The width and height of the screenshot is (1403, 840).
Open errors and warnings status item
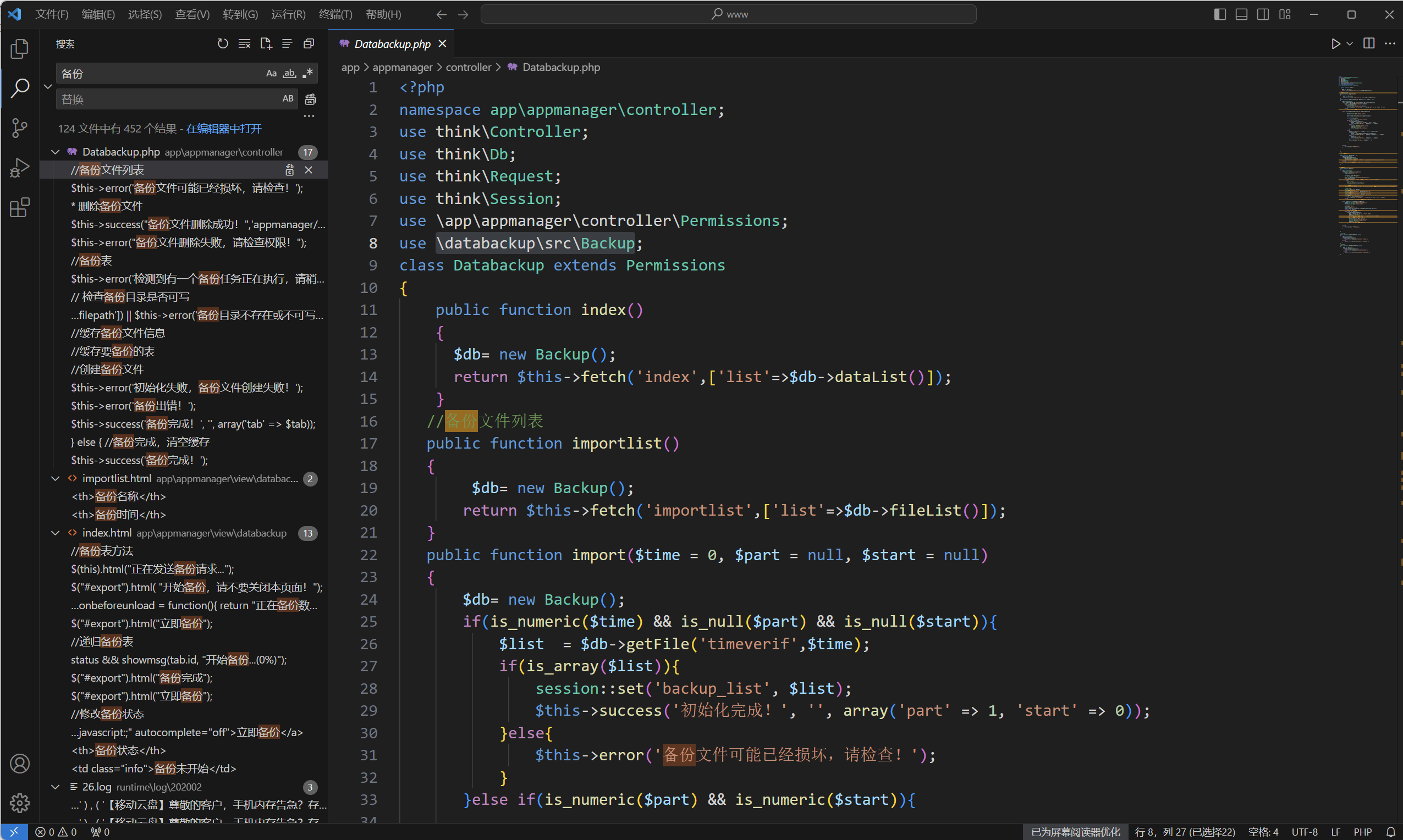pos(56,832)
